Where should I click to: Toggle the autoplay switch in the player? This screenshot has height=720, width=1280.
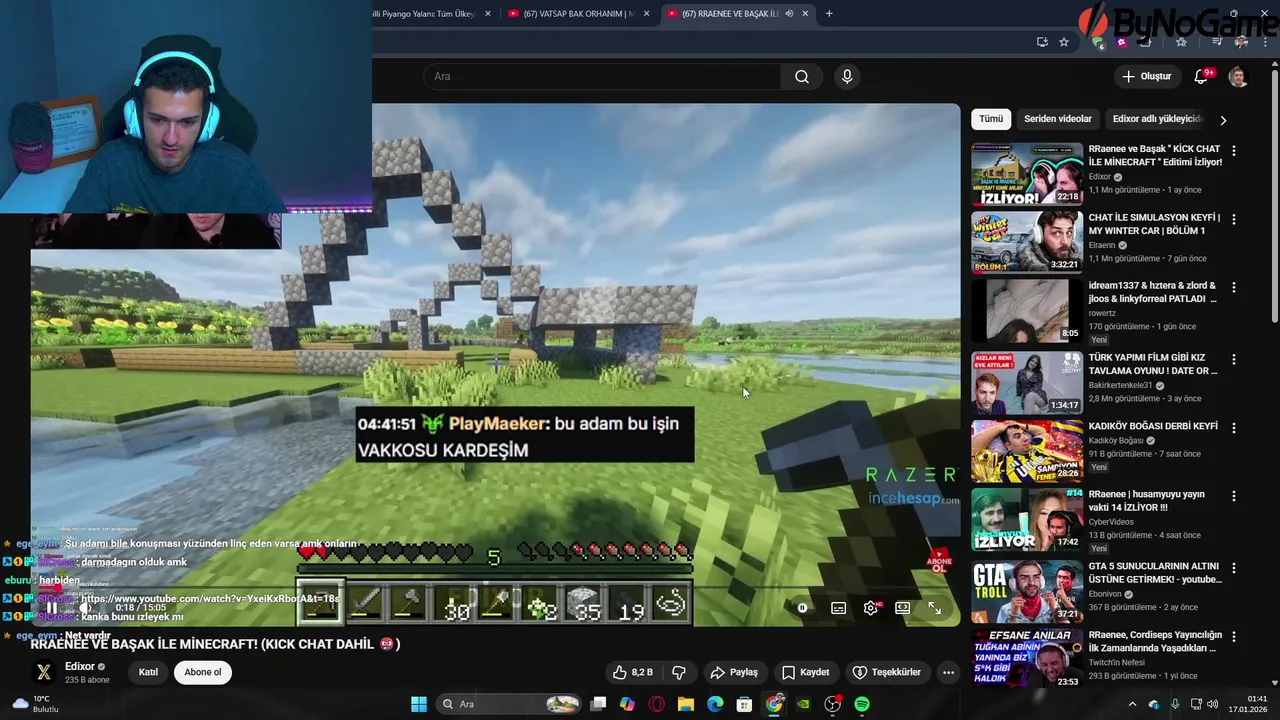[802, 608]
